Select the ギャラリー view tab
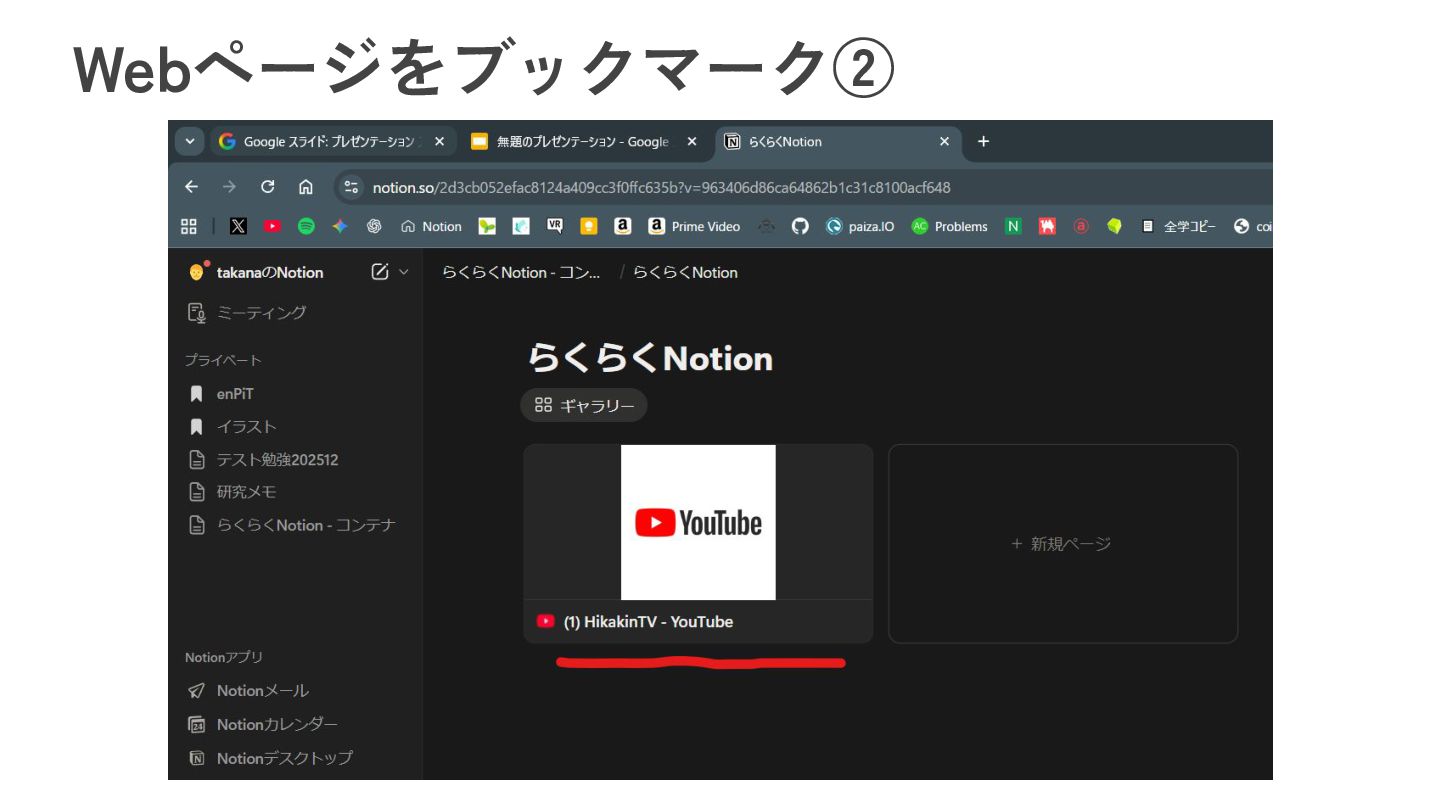This screenshot has width=1440, height=810. (x=584, y=405)
